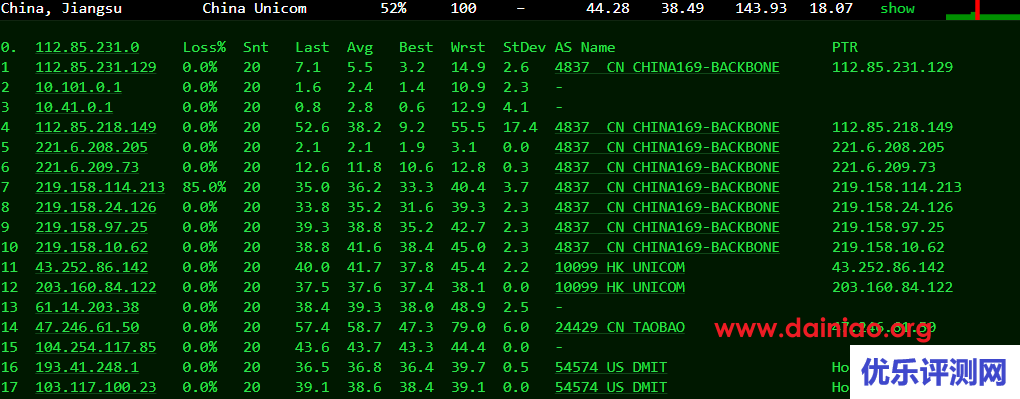Select PTR column text 203.160.84.122

click(x=892, y=287)
